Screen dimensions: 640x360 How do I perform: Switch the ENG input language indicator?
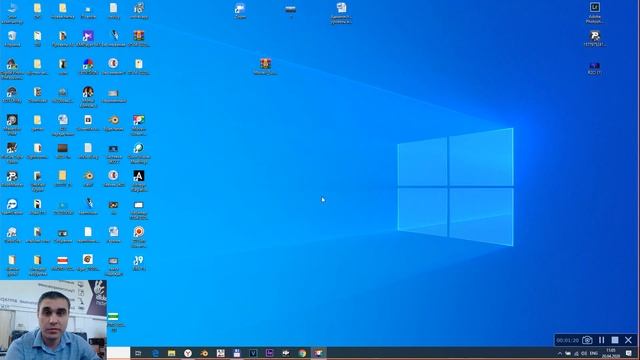(x=594, y=353)
